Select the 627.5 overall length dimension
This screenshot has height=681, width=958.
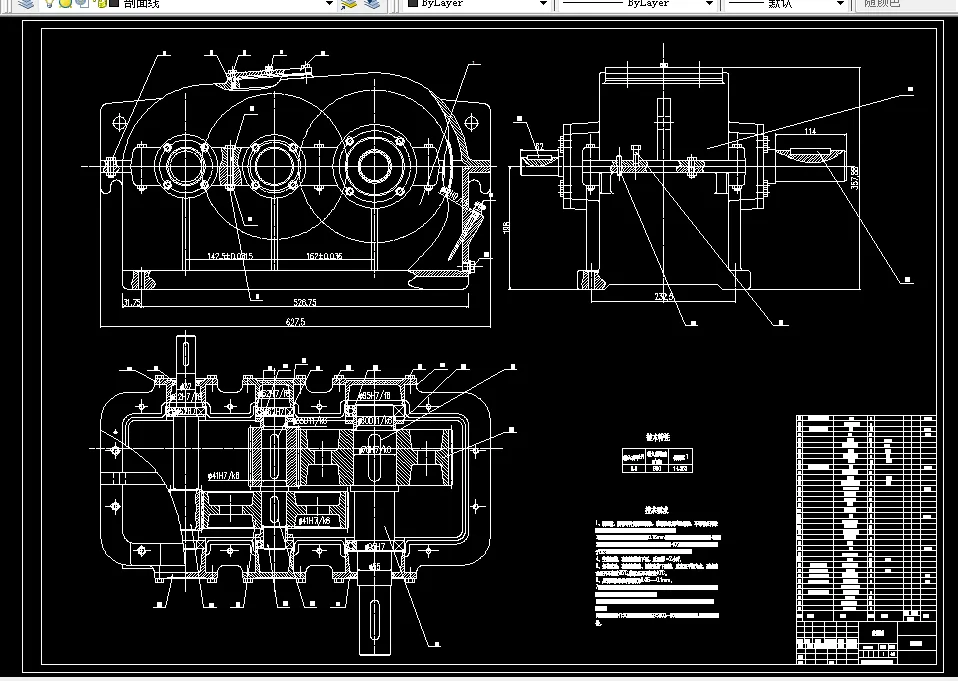tap(295, 322)
